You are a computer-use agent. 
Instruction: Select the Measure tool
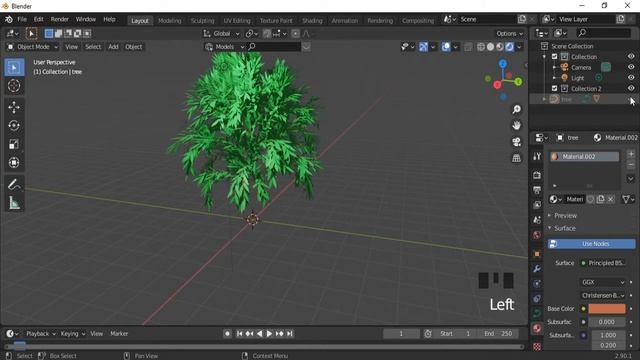point(14,203)
